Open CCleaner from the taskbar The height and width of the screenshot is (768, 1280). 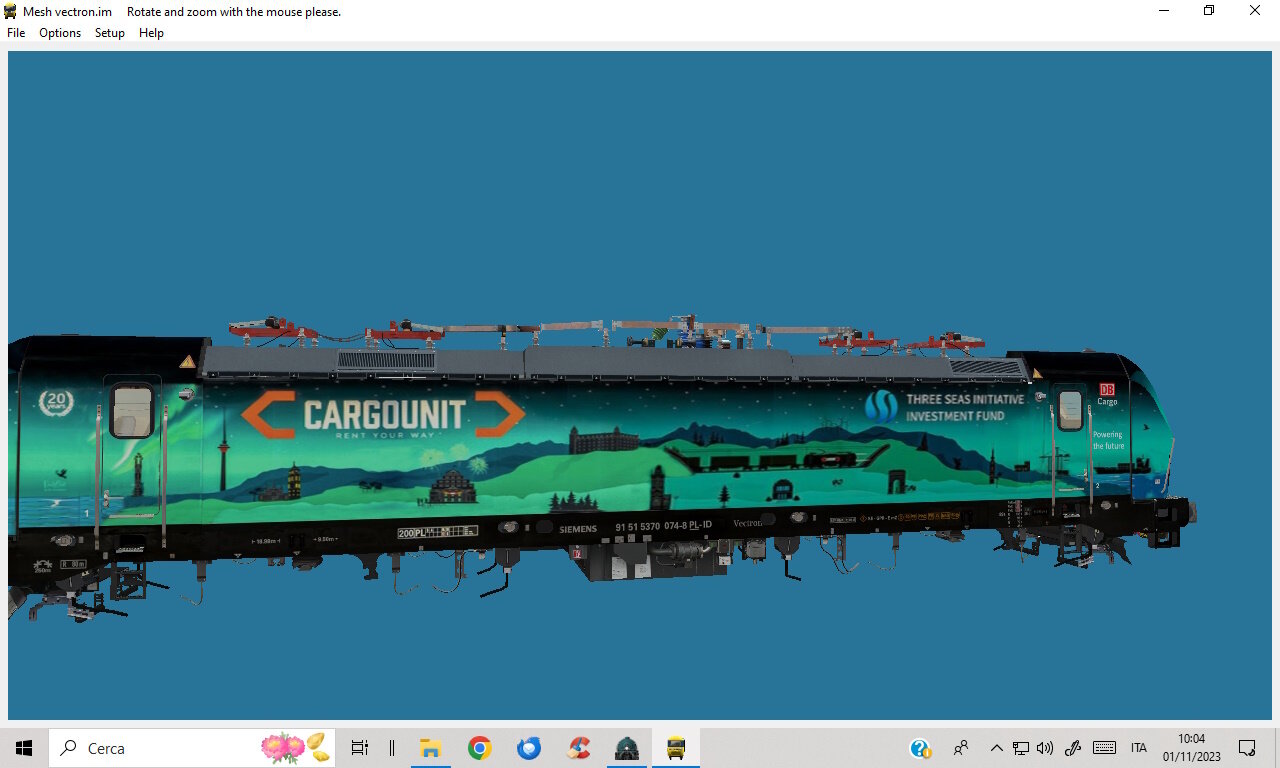[x=578, y=748]
